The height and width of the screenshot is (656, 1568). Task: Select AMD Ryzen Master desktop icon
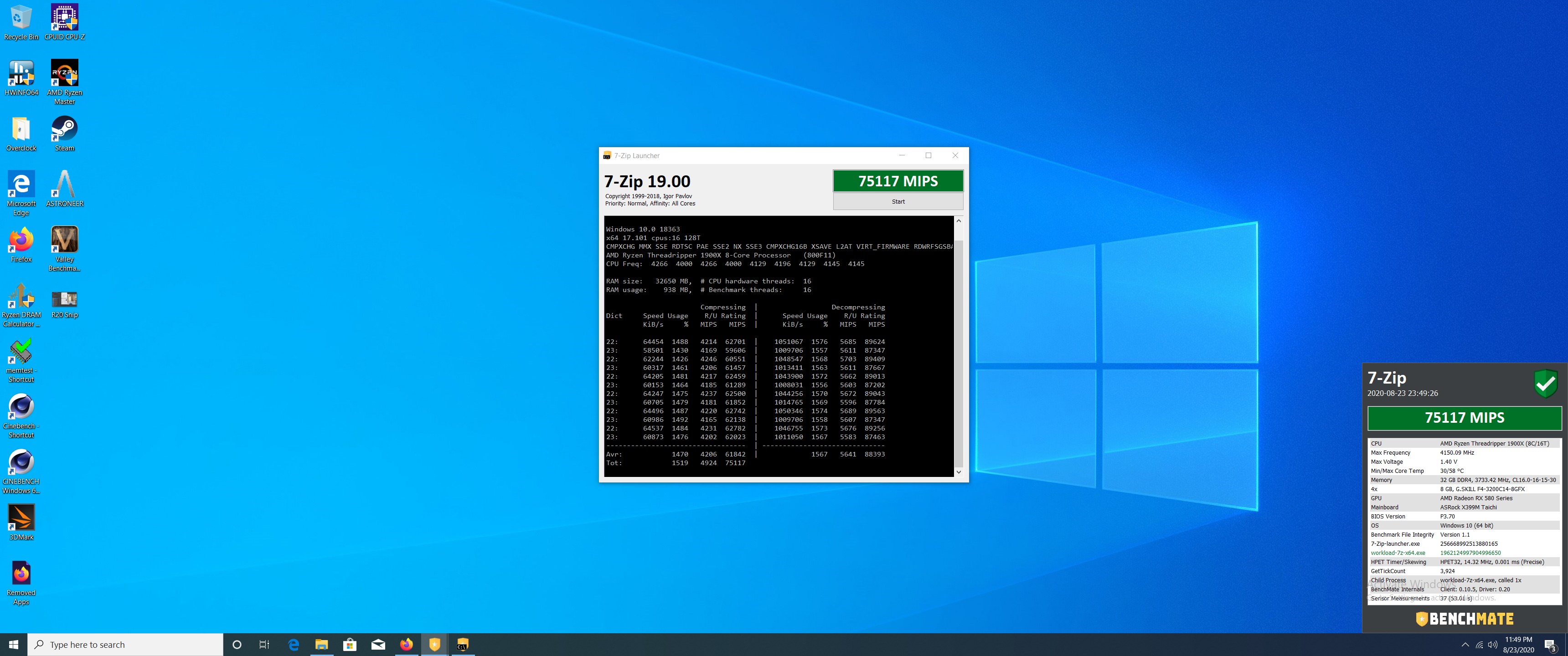click(65, 82)
